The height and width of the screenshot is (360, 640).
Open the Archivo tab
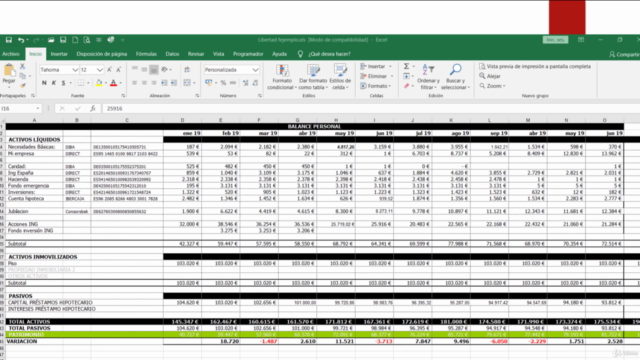tap(11, 54)
